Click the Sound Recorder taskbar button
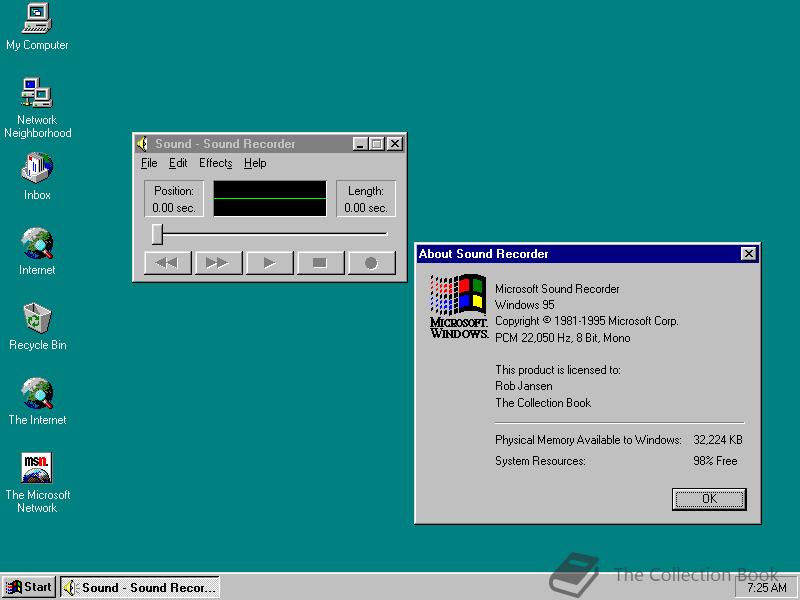 coord(140,587)
